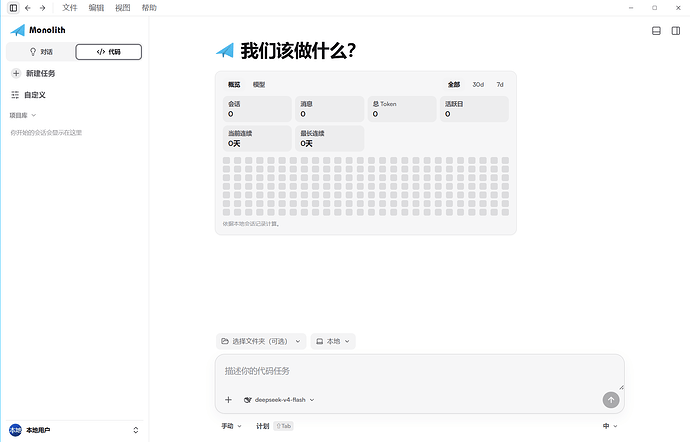Switch to 代码 mode
Viewport: 690px width, 442px height.
(108, 52)
